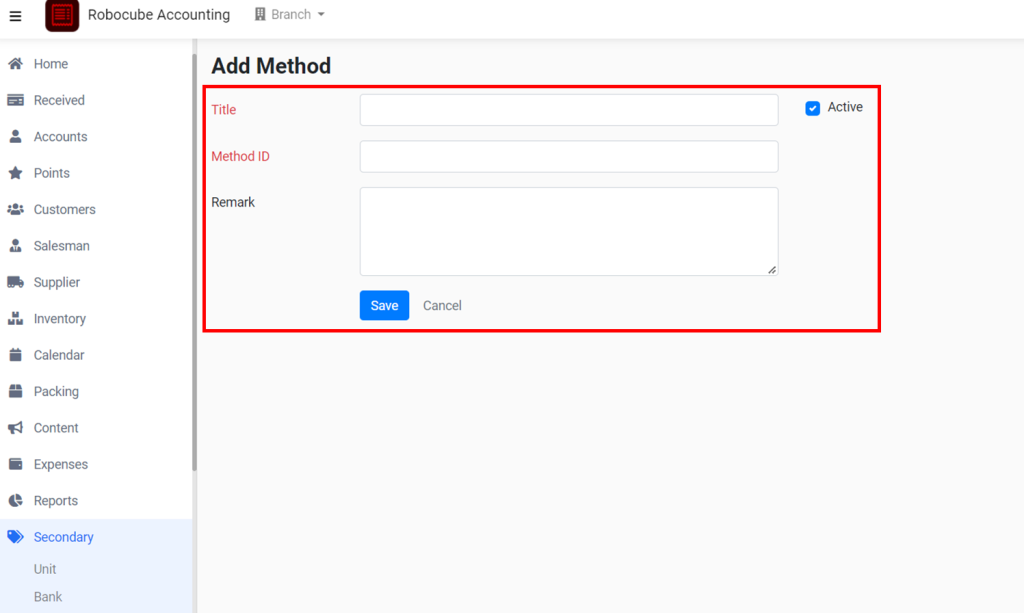
Task: Click the Reports pie chart icon
Action: [x=15, y=501]
